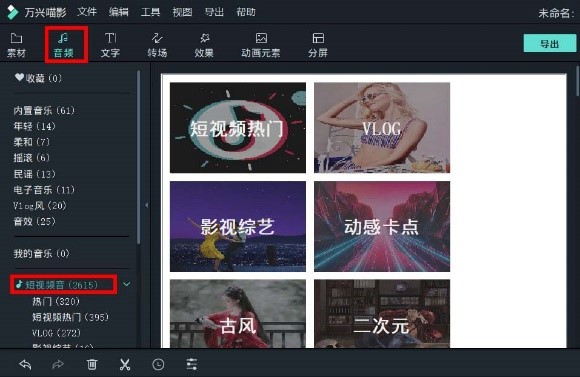Click the sliders adjust icon
This screenshot has height=377, width=580.
click(x=192, y=364)
